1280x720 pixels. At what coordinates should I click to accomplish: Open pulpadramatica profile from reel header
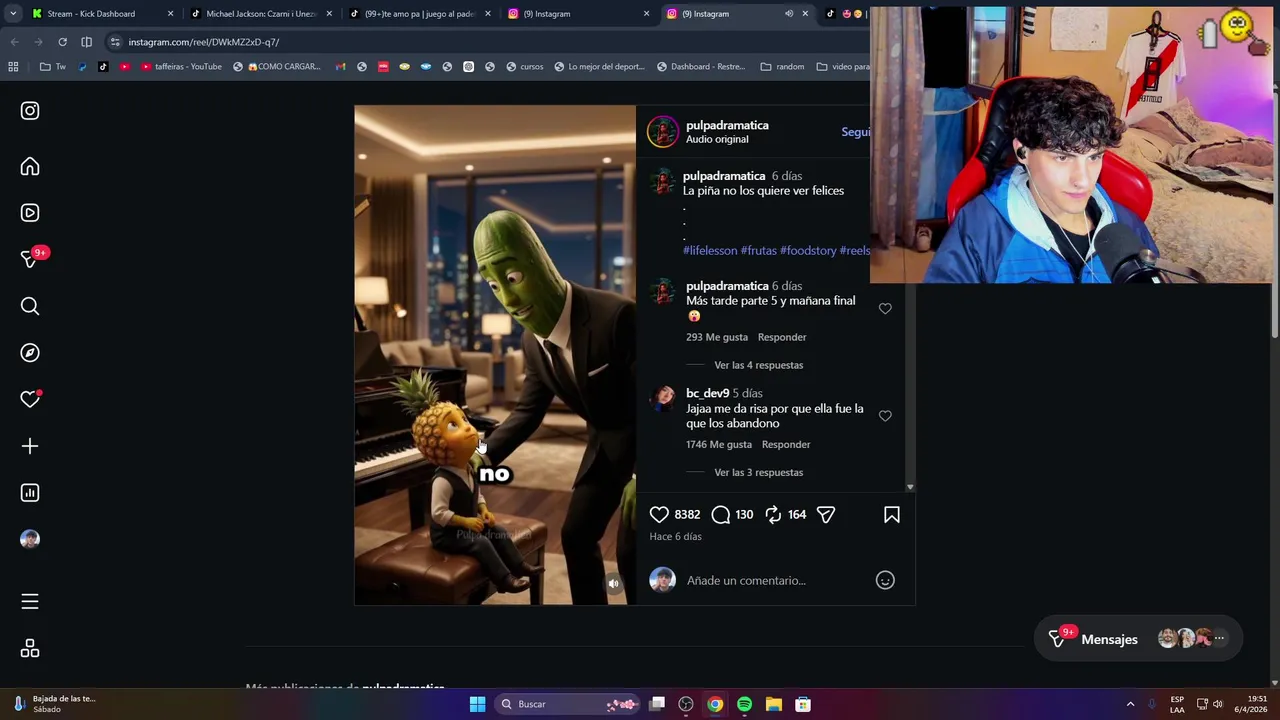tap(727, 125)
